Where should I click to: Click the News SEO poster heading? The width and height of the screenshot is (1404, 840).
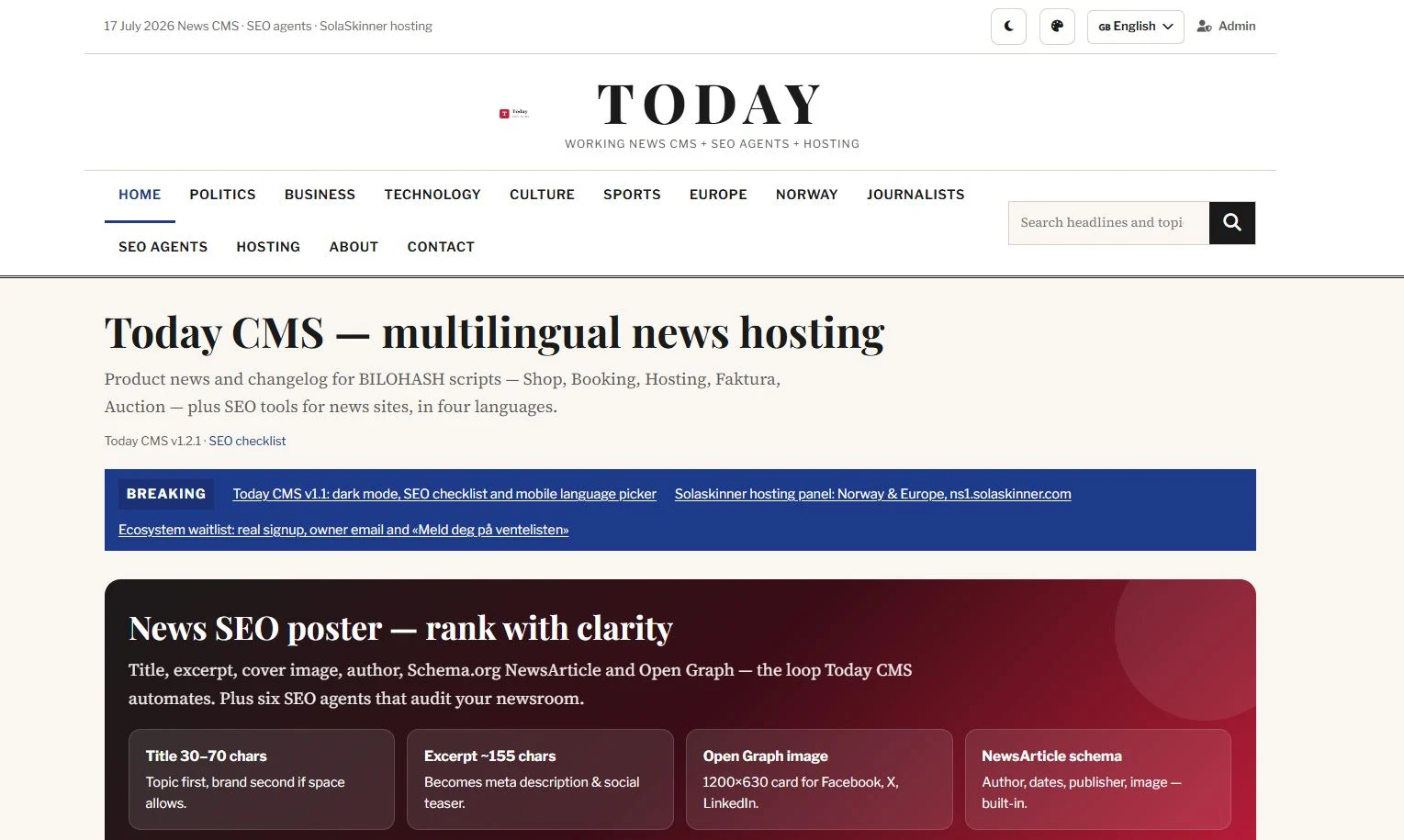pyautogui.click(x=400, y=629)
